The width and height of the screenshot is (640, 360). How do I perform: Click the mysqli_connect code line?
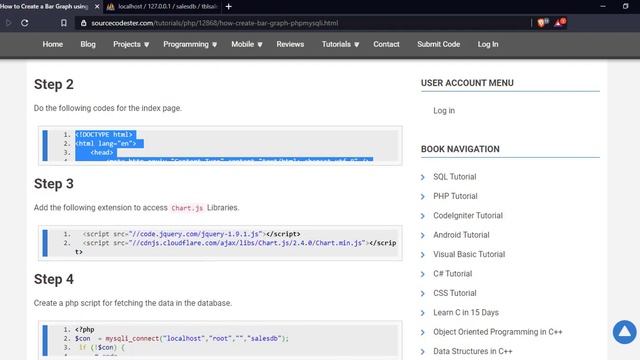click(x=182, y=338)
